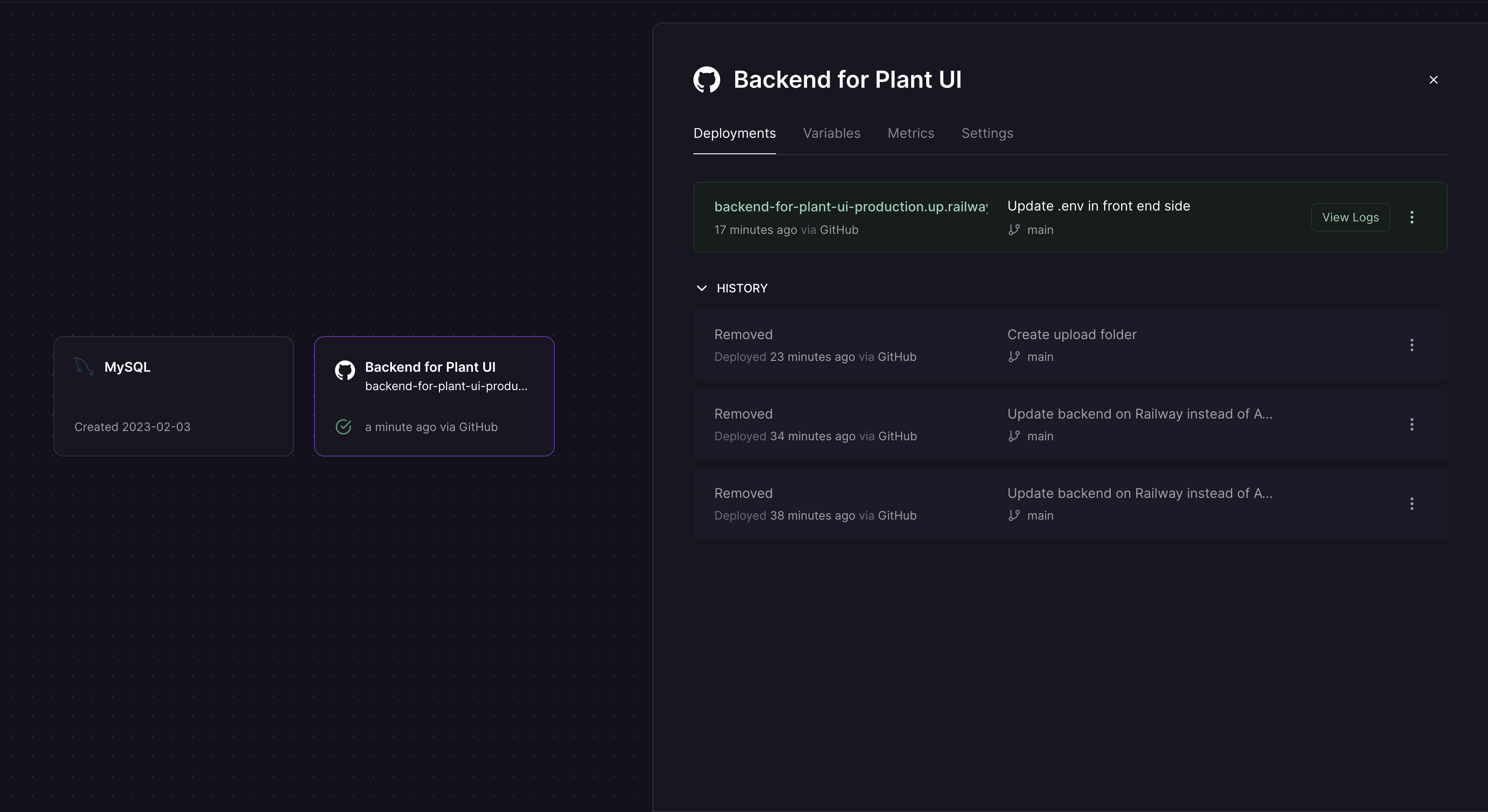The image size is (1488, 812).
Task: Collapse the HISTORY section
Action: pos(701,288)
